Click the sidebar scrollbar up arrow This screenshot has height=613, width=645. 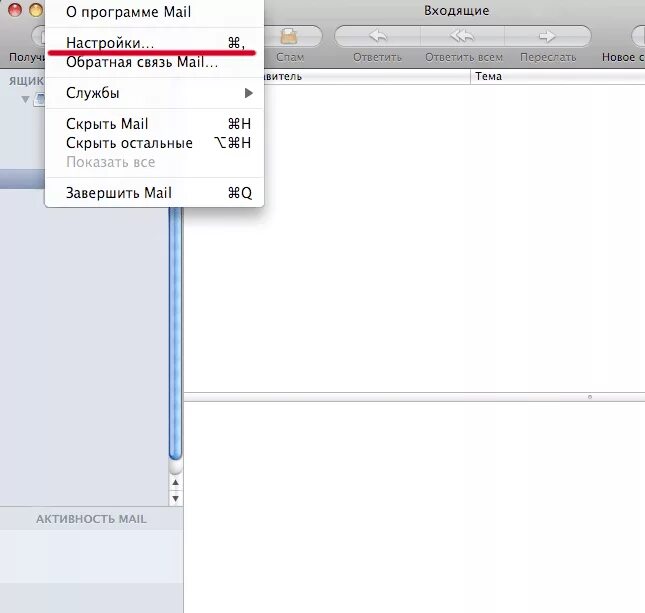176,482
